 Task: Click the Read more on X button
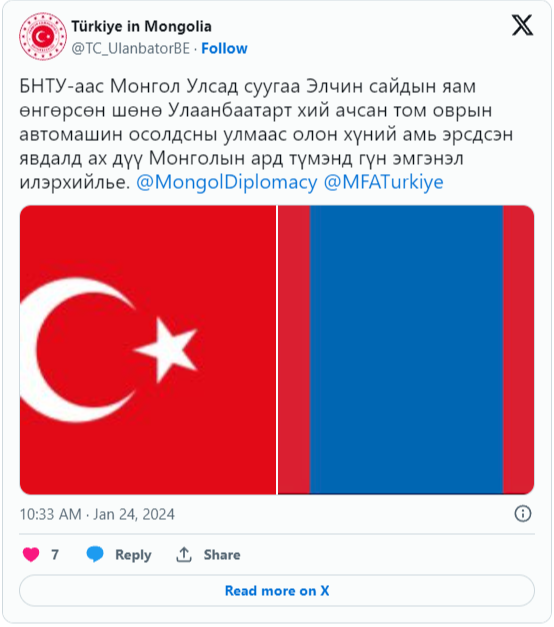[277, 591]
